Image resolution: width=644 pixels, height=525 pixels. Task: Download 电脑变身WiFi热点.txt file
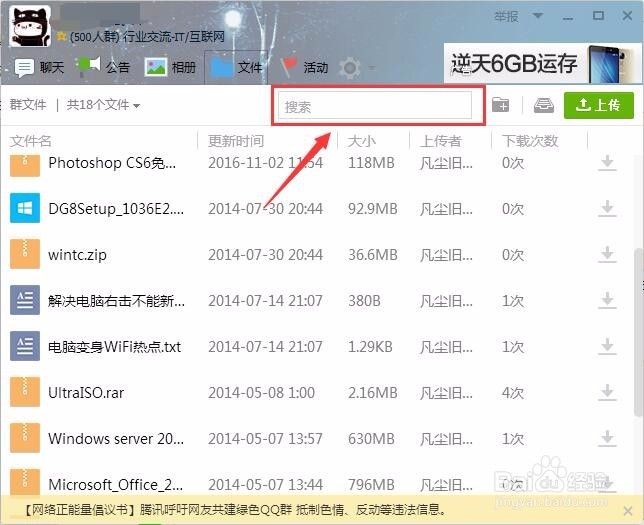coord(607,347)
